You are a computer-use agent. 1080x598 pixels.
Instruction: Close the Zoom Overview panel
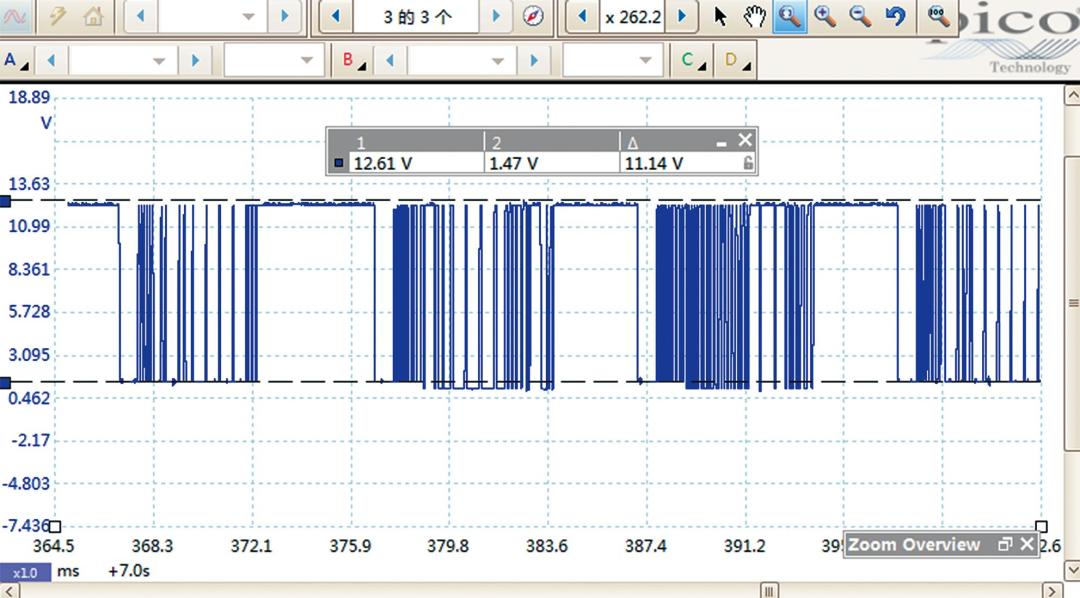point(1027,544)
